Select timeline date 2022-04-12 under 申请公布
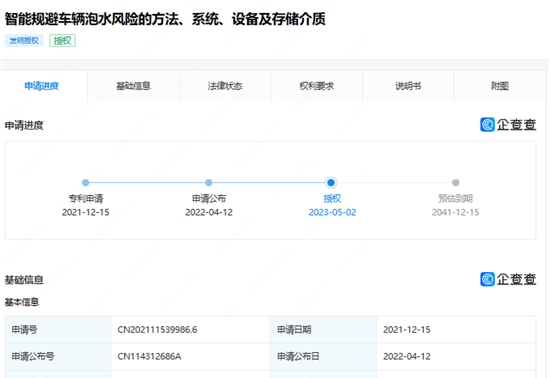 [x=209, y=212]
